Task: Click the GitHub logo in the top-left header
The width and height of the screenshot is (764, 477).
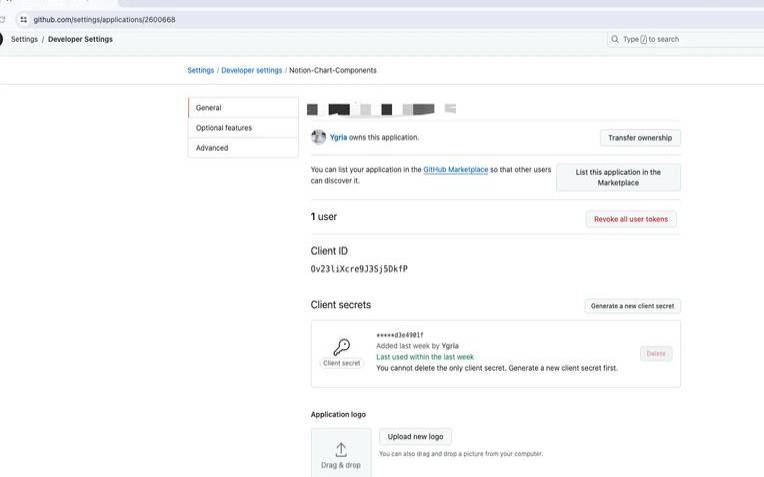Action: (x=1, y=39)
